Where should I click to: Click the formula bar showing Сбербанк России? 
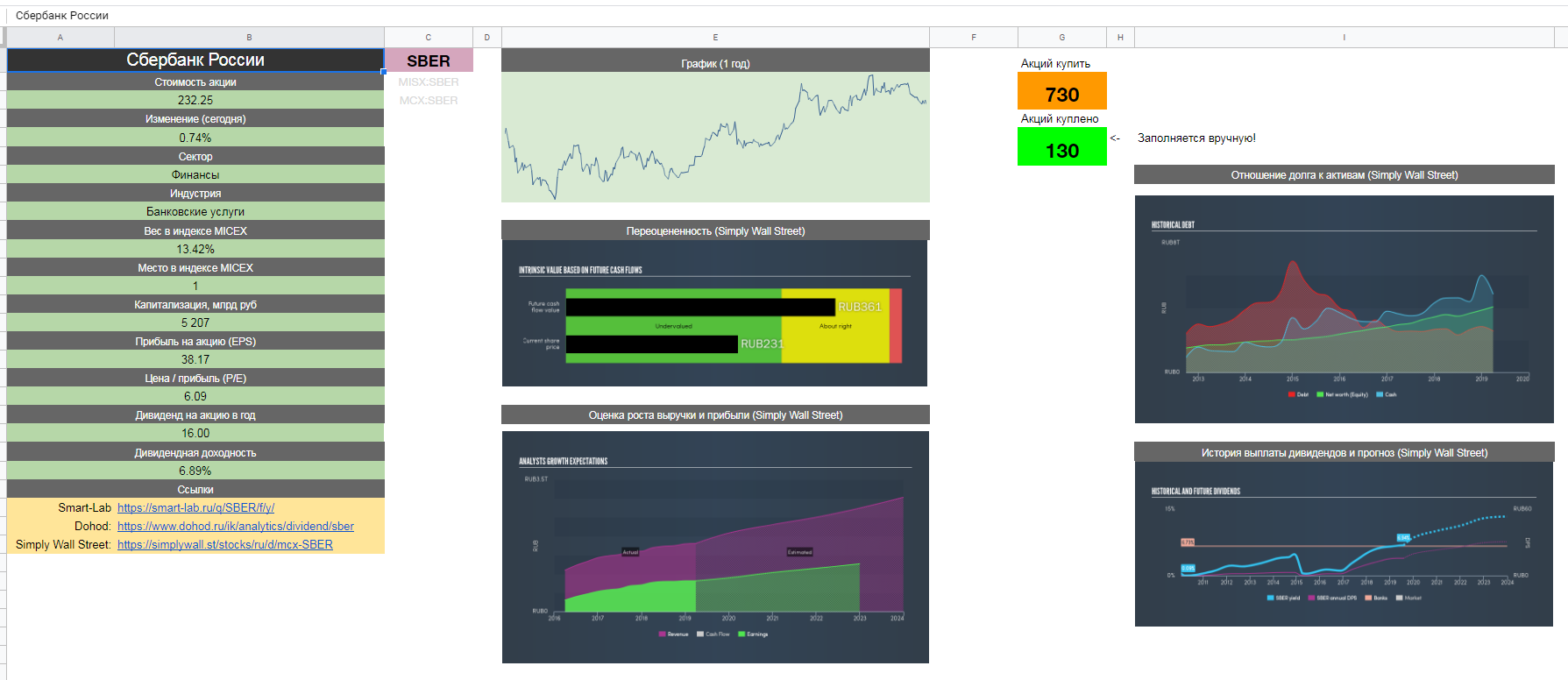[789, 15]
